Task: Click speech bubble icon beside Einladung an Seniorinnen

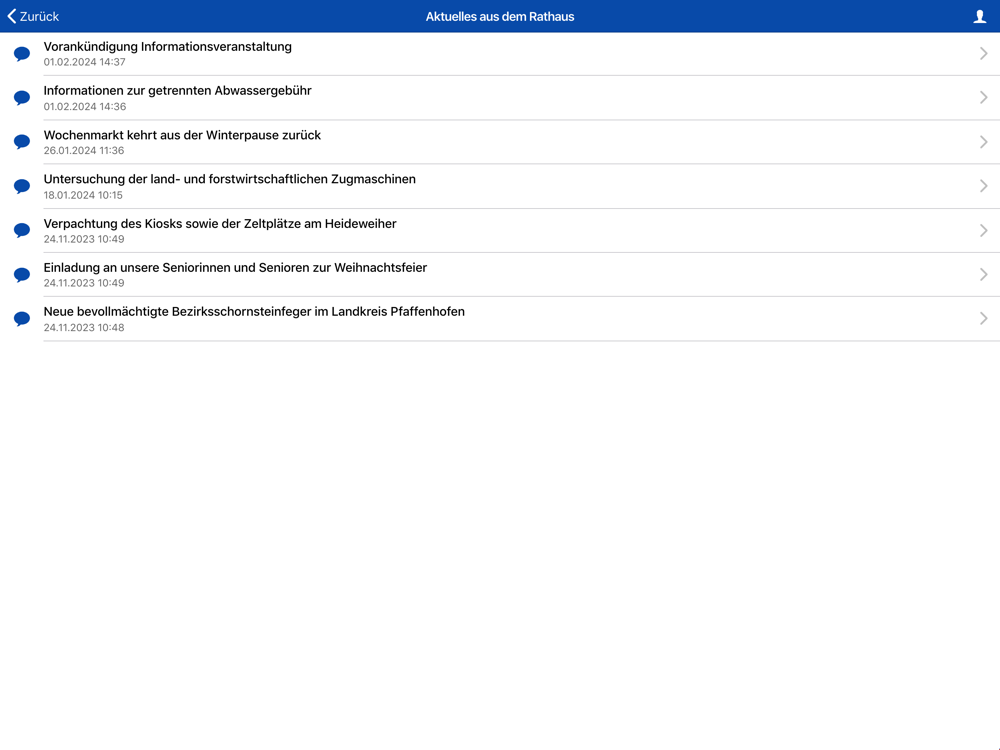Action: pyautogui.click(x=22, y=274)
